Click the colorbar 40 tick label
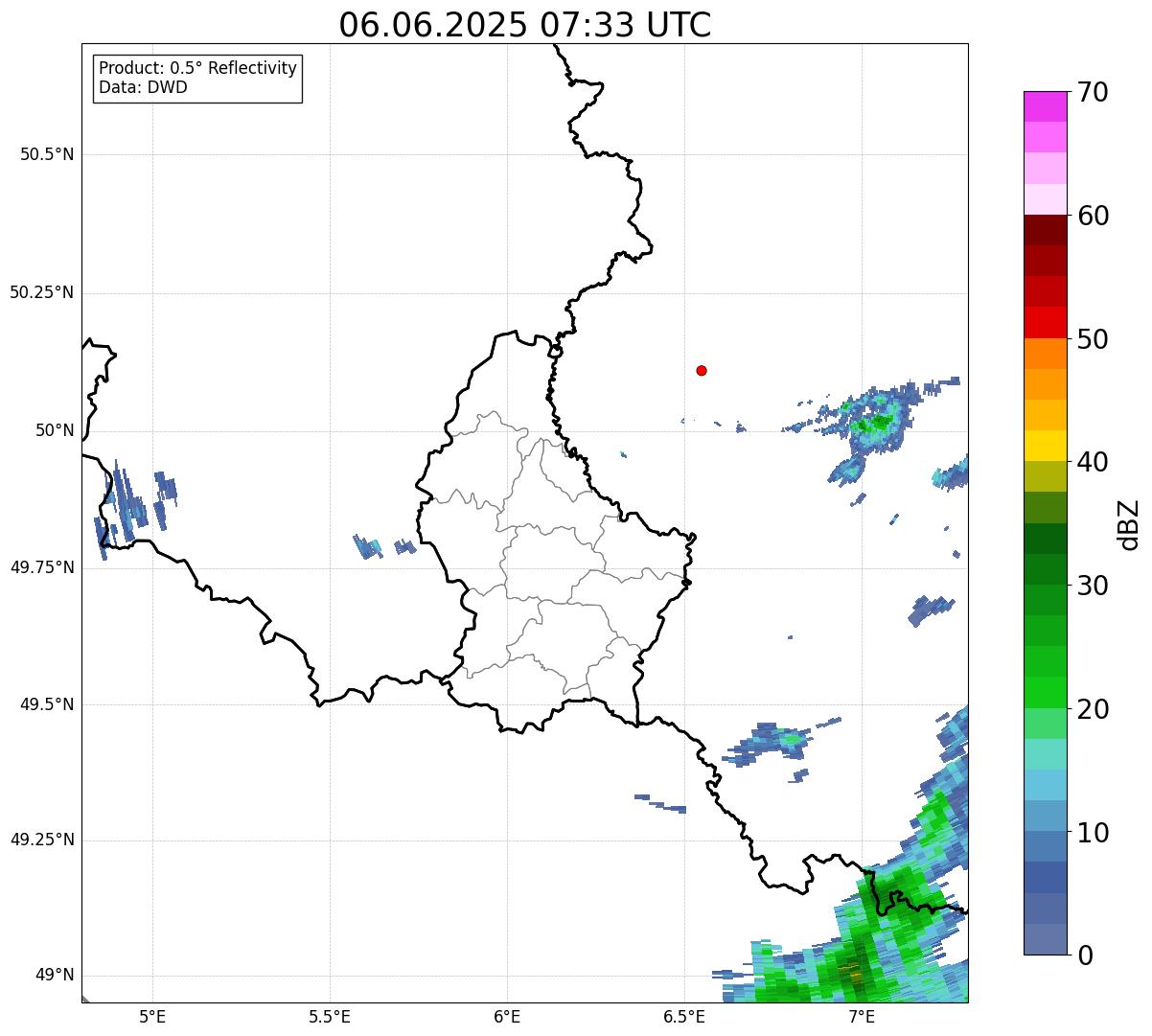1152x1036 pixels. [x=1093, y=462]
